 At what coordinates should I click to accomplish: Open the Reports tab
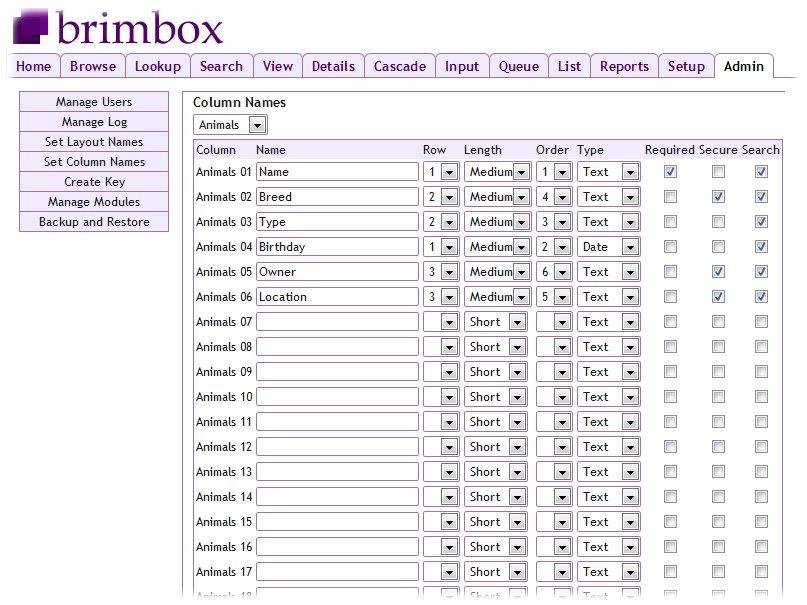pos(624,66)
